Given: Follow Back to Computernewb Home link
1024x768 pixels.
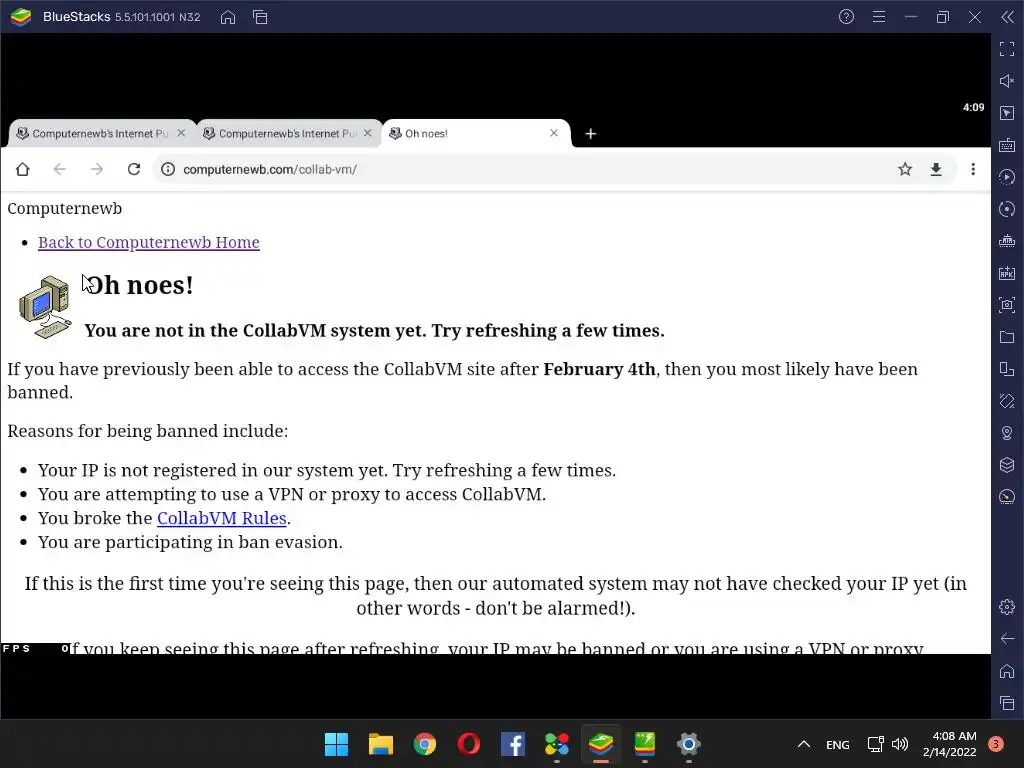Looking at the screenshot, I should (148, 242).
